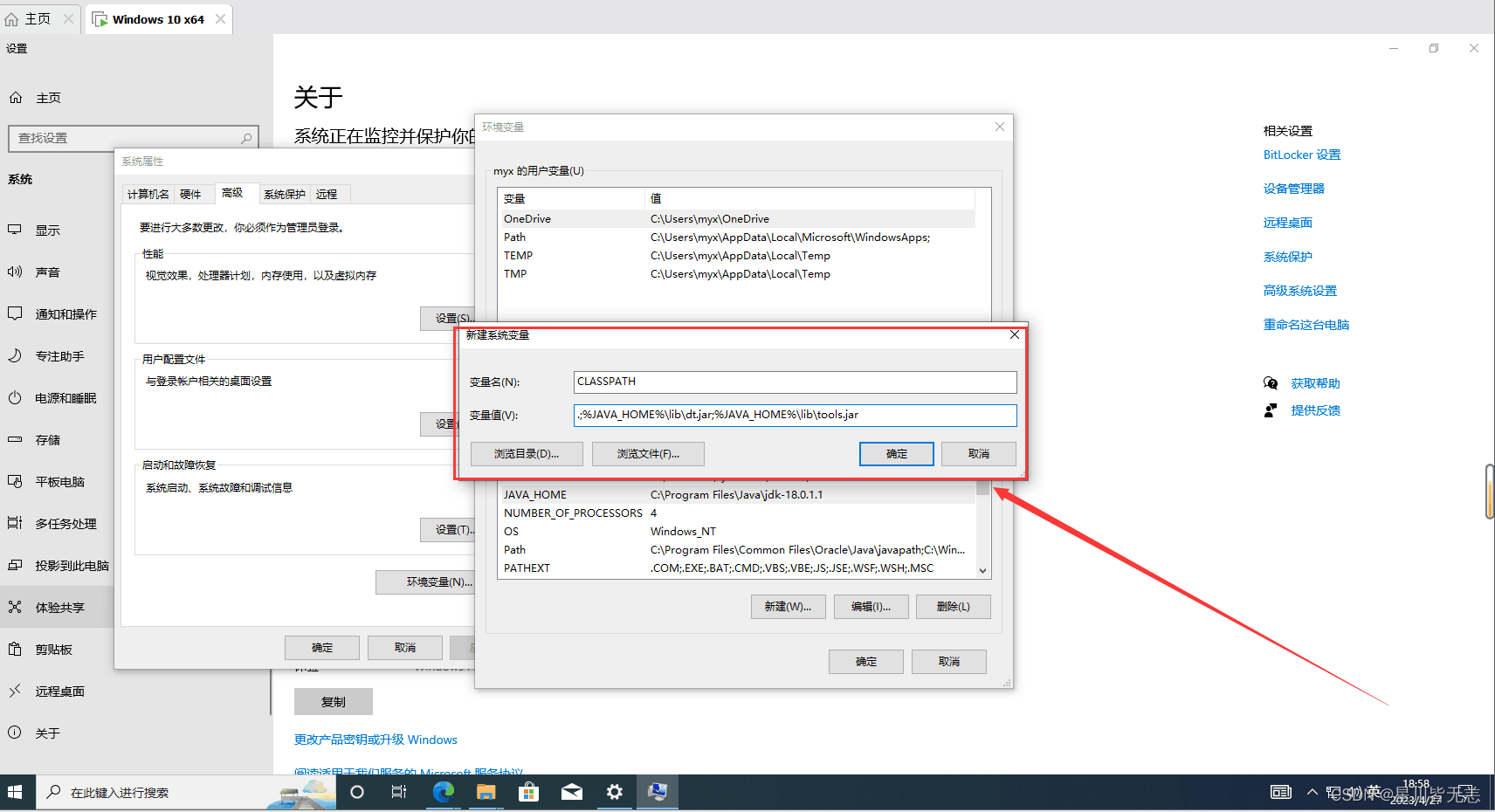Click the Display monitor icon in sidebar
Screen dimensions: 1495x812
coord(15,230)
